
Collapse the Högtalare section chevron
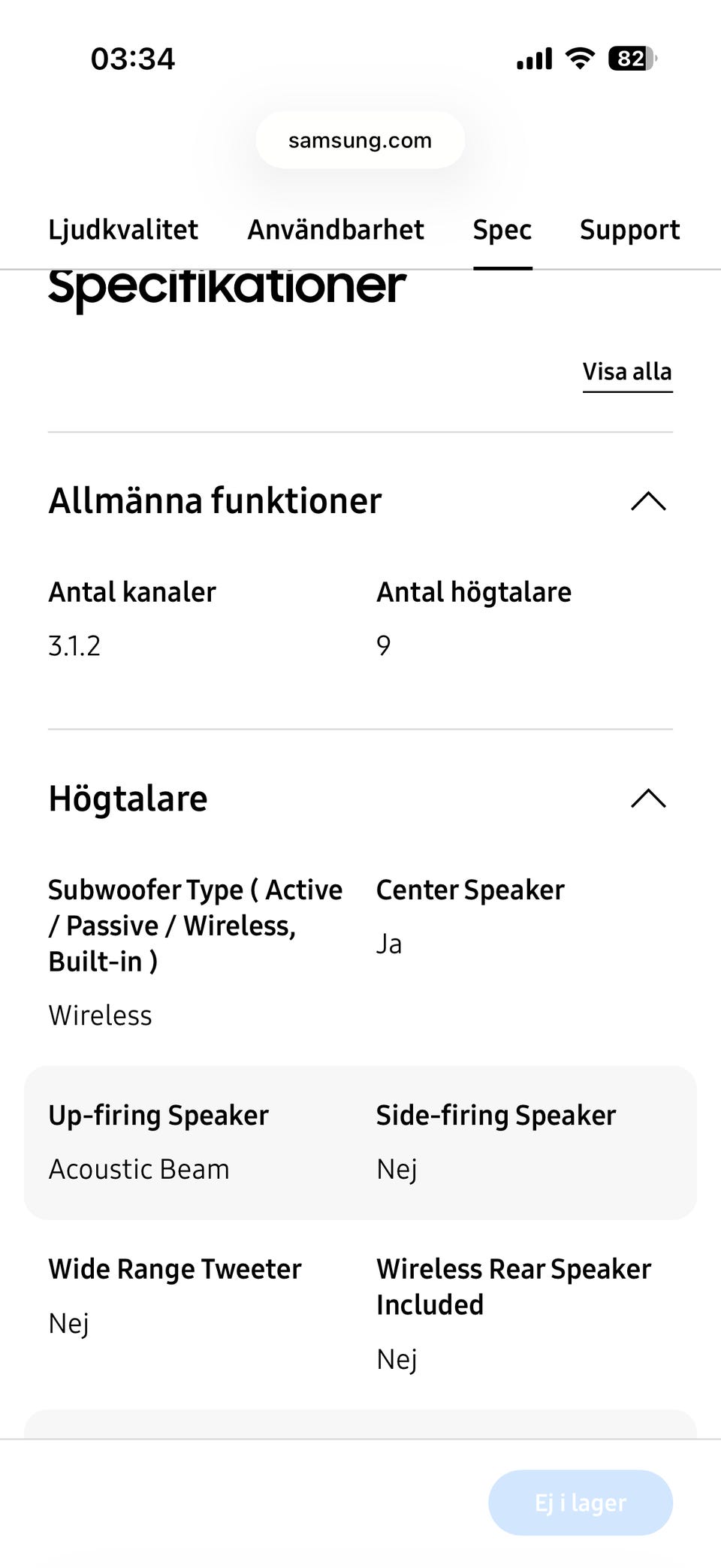point(648,798)
